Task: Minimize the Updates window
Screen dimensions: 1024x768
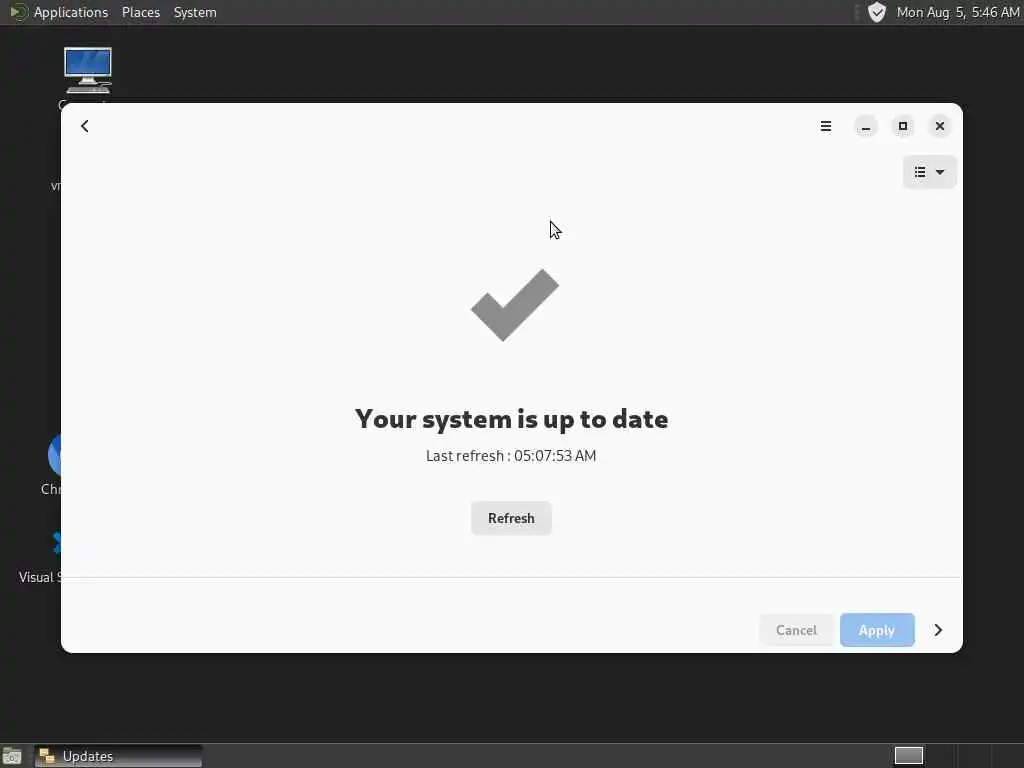Action: click(866, 126)
